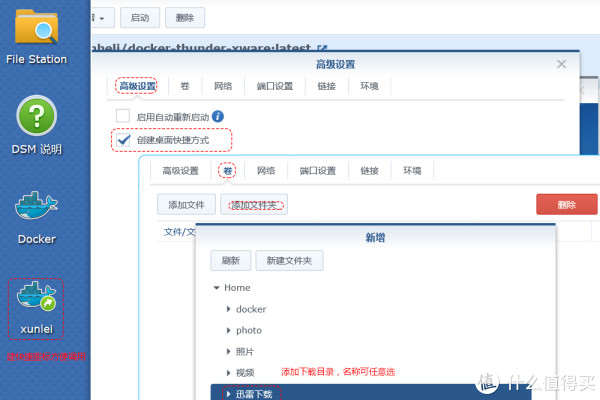Close the 高级设置 dialog
Screen dimensions: 600x400
click(561, 64)
